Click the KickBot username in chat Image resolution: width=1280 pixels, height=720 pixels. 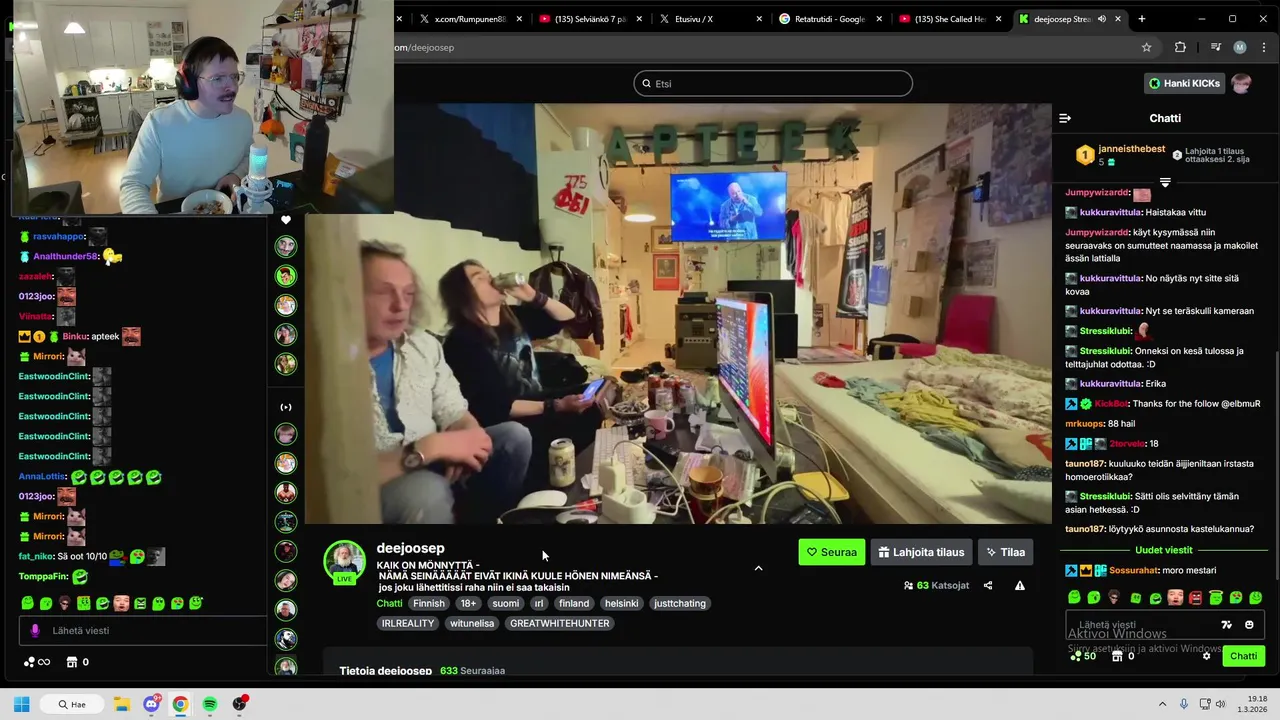click(1111, 404)
